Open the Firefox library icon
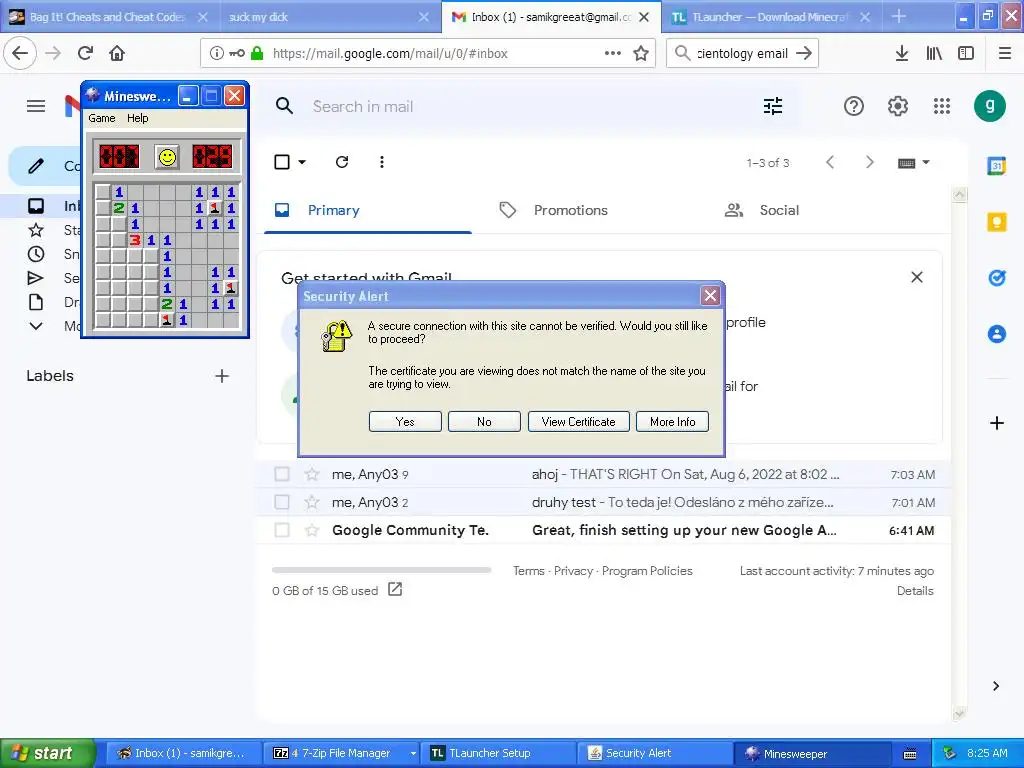1024x768 pixels. 934,53
